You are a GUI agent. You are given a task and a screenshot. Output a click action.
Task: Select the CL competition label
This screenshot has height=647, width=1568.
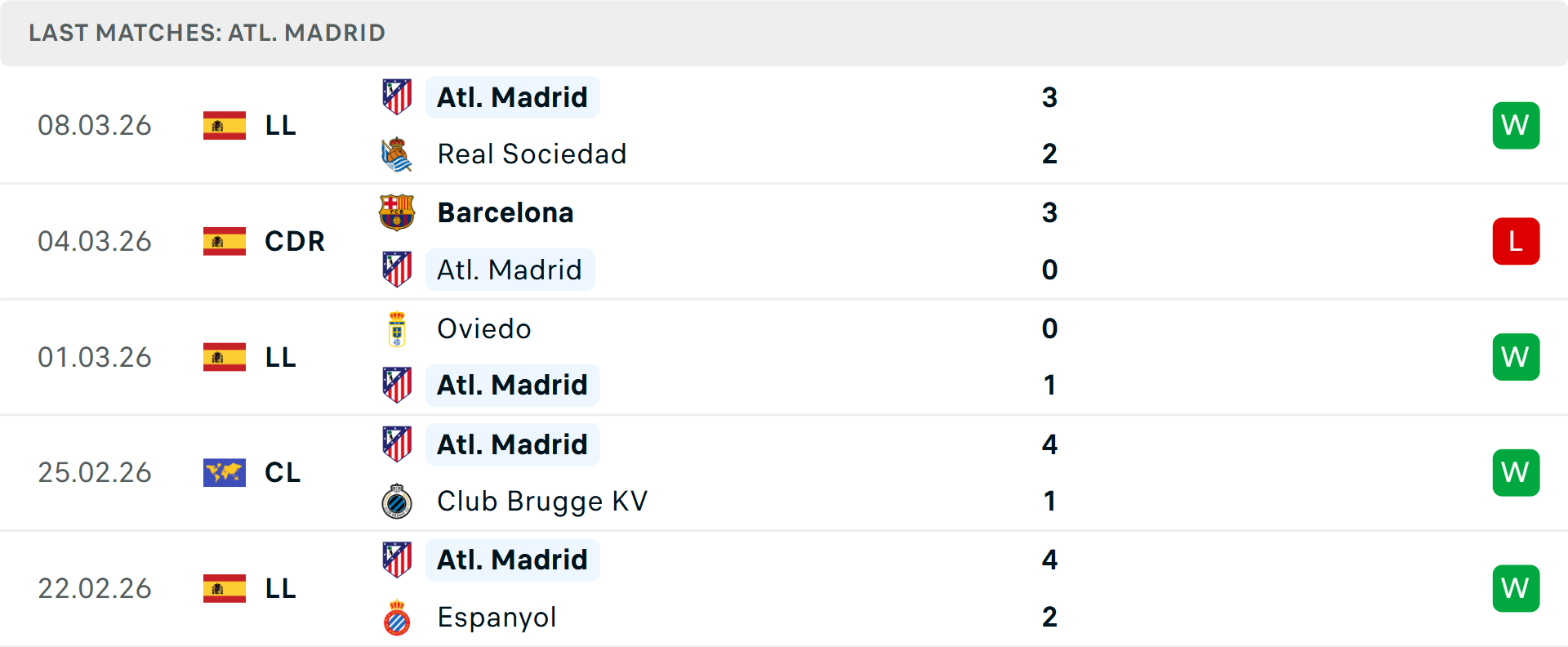pos(283,472)
